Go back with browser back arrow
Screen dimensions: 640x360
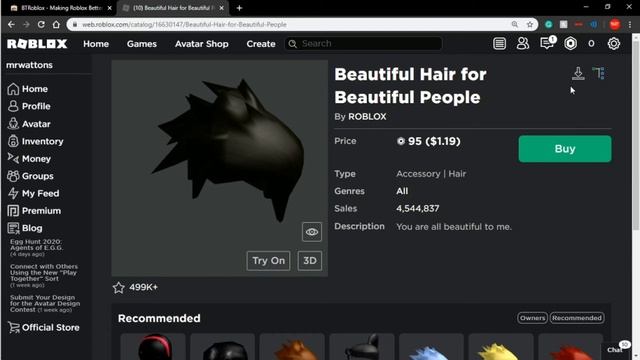click(11, 24)
